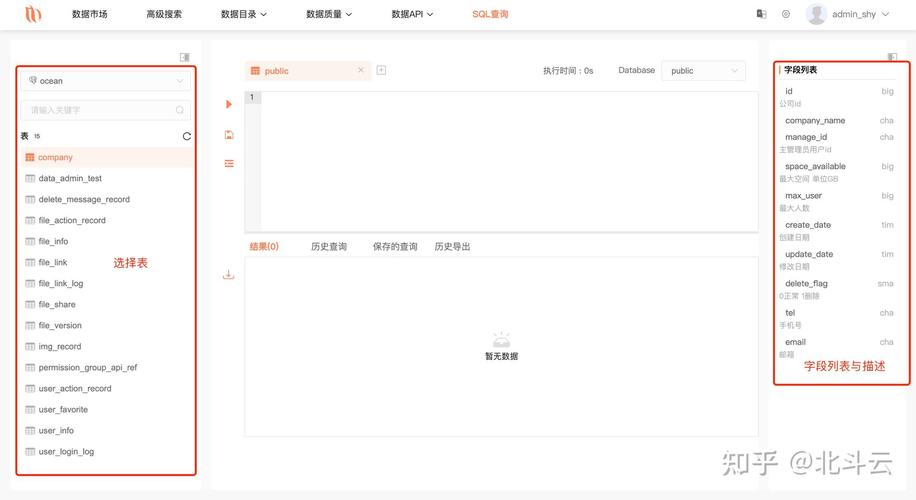Collapse the right field list panel icon
Image resolution: width=916 pixels, height=500 pixels.
tap(892, 57)
